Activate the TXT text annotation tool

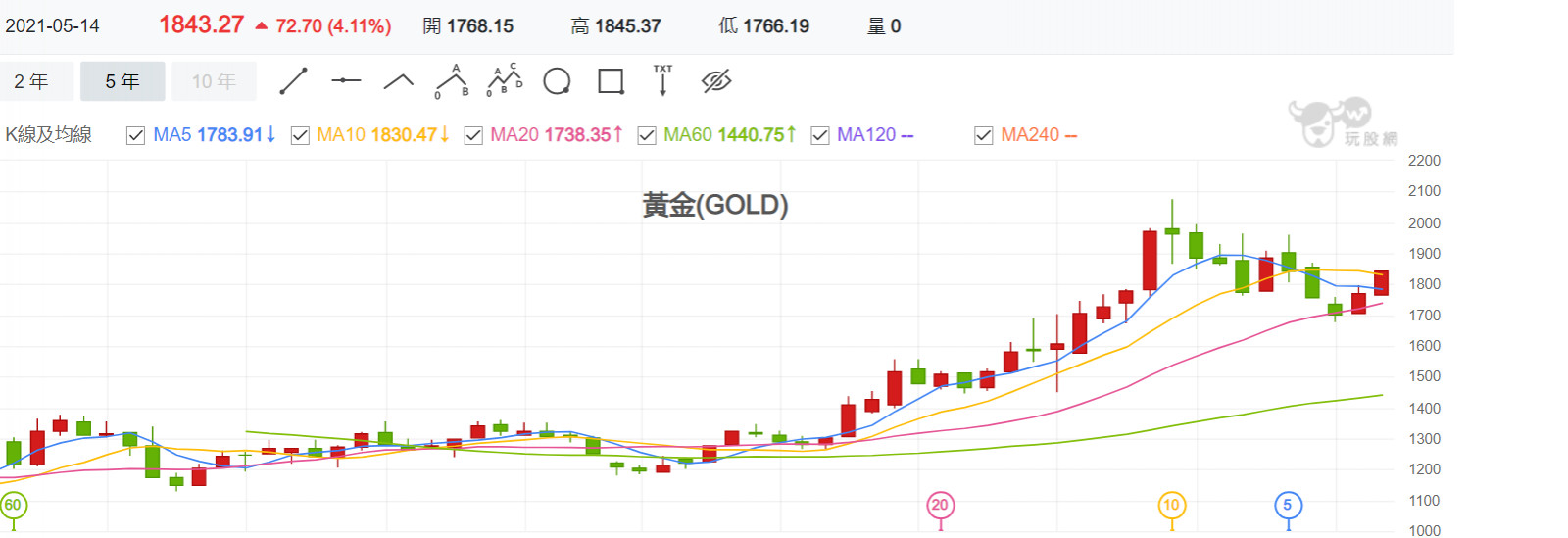pos(663,81)
